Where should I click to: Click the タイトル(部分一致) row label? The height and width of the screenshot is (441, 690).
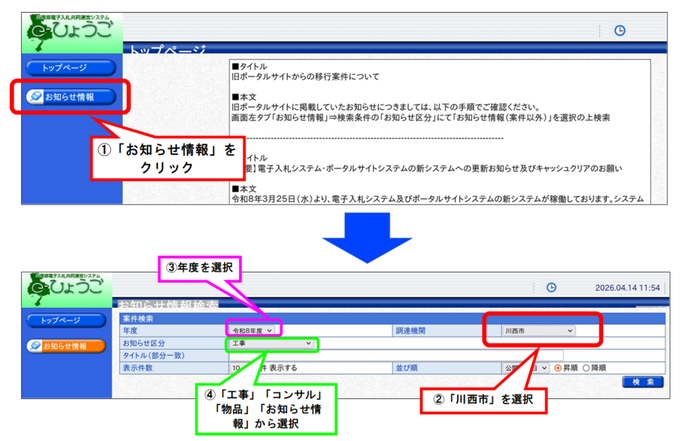[153, 356]
